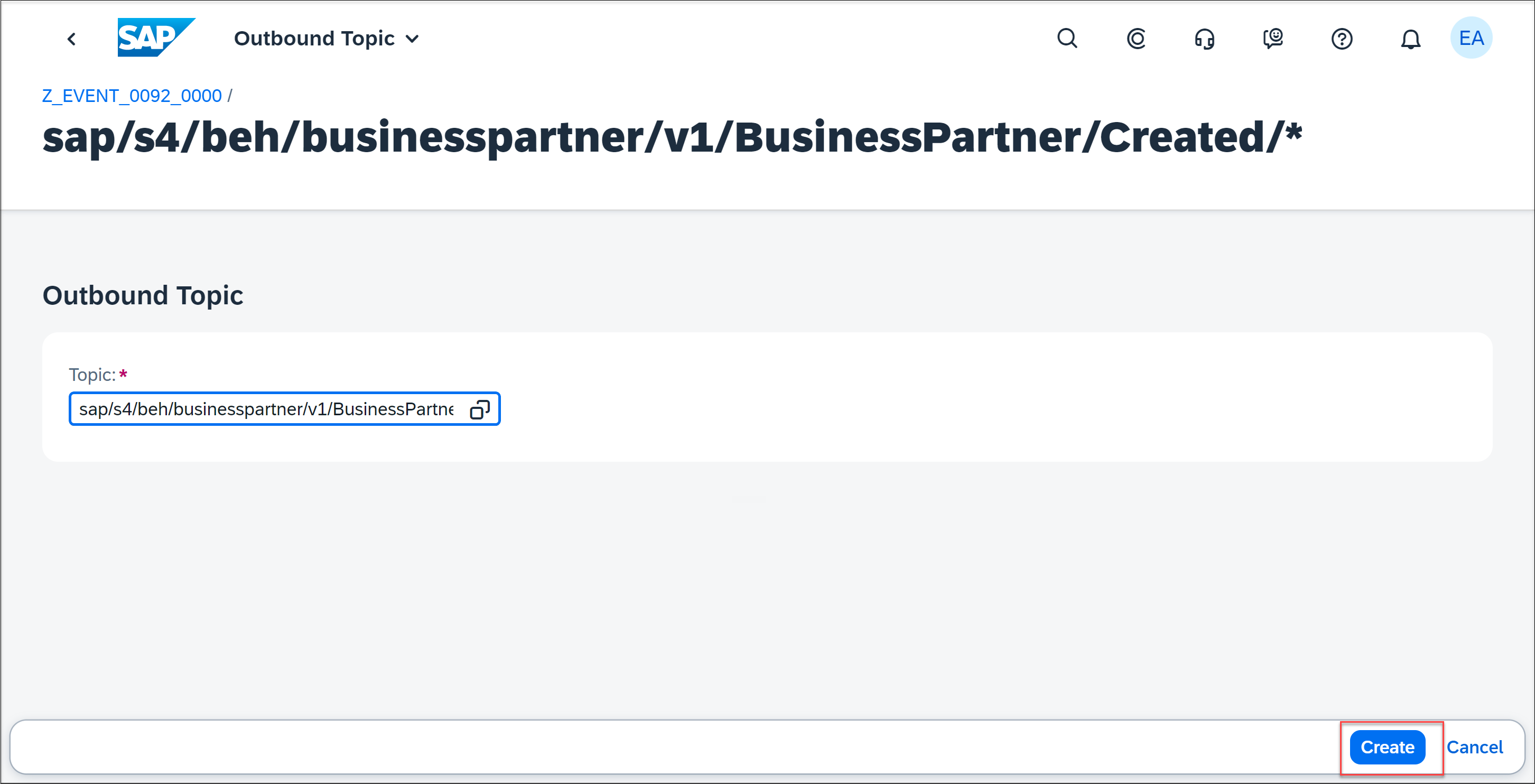Follow the Z_EVENT_0092_0000 breadcrumb link
Image resolution: width=1535 pixels, height=784 pixels.
click(132, 96)
